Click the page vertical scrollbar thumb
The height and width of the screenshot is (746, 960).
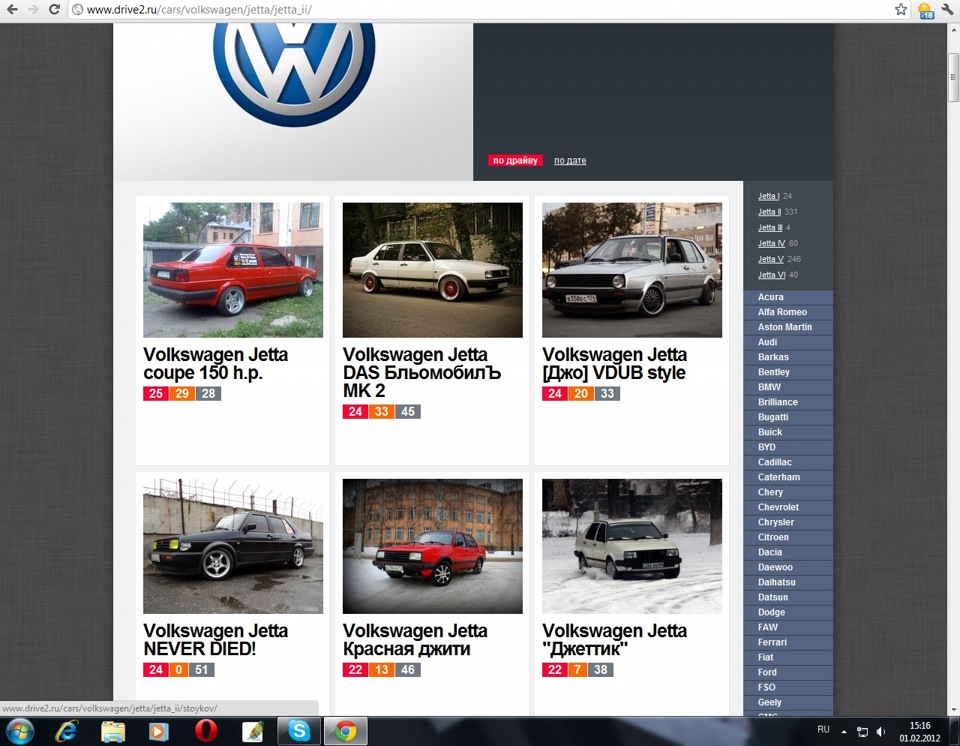953,78
